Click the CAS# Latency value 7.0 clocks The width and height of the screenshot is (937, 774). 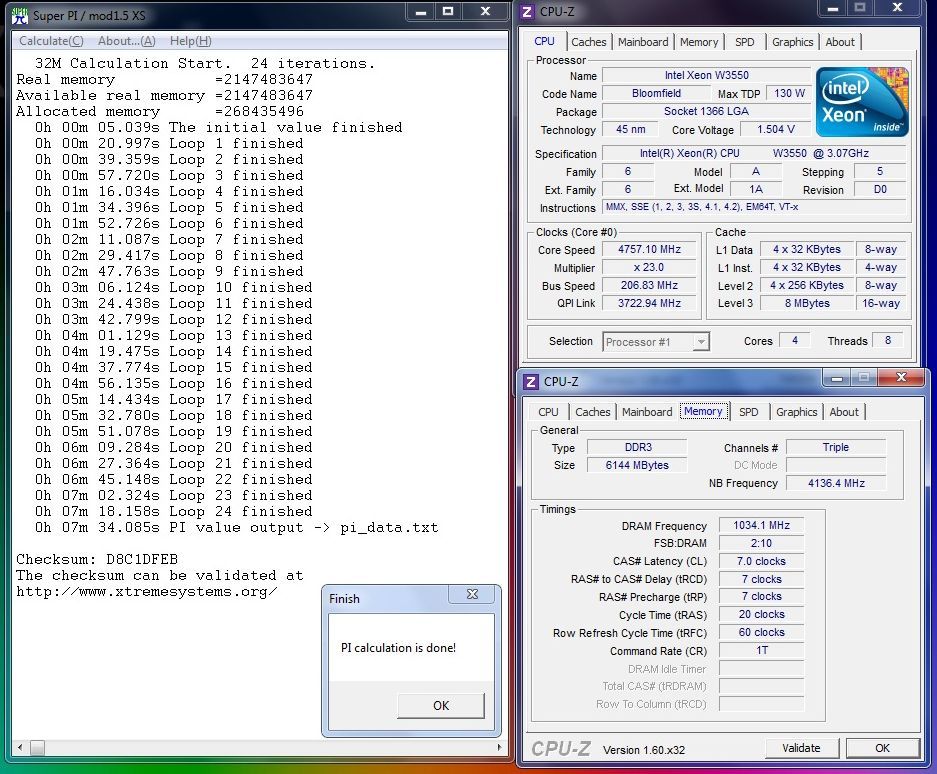[761, 561]
